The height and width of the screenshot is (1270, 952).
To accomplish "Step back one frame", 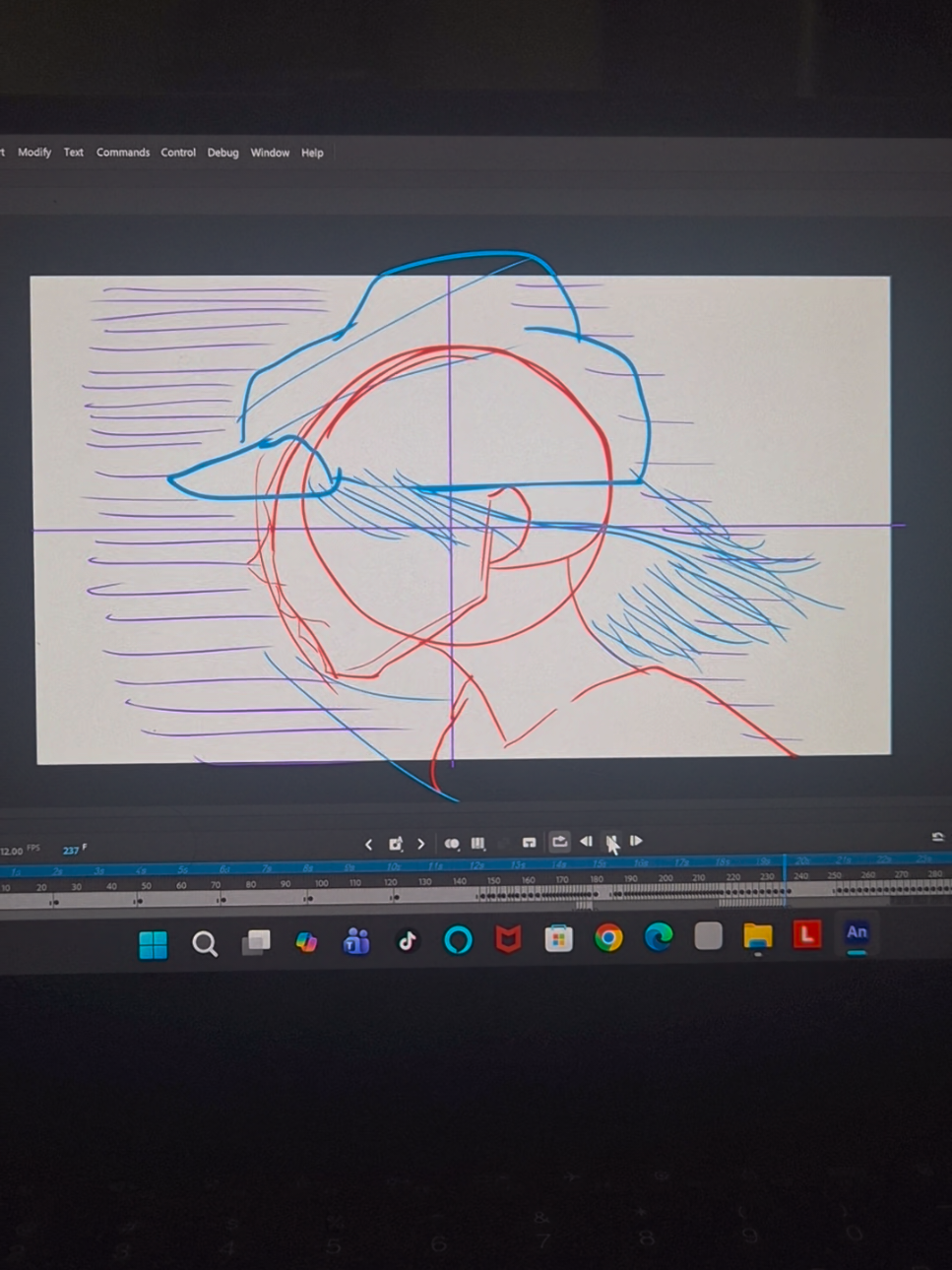I will (586, 841).
